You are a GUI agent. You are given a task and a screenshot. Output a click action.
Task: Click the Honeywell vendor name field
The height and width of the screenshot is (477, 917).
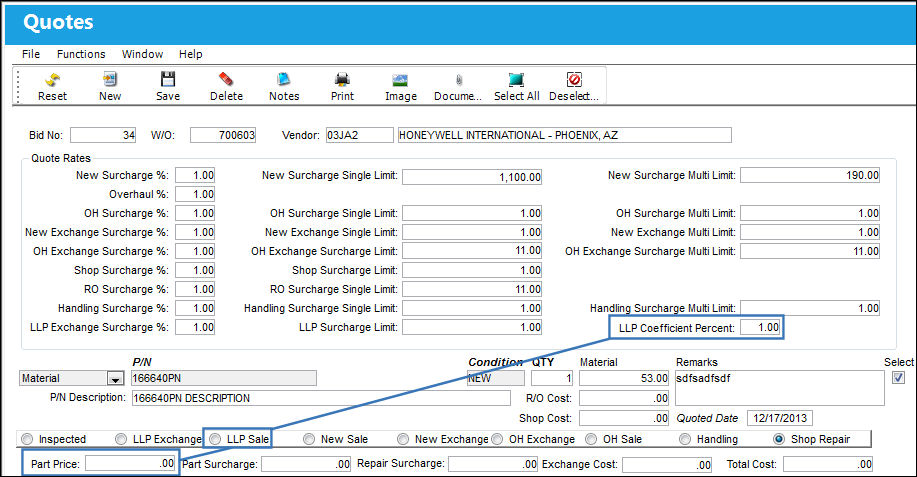point(564,135)
